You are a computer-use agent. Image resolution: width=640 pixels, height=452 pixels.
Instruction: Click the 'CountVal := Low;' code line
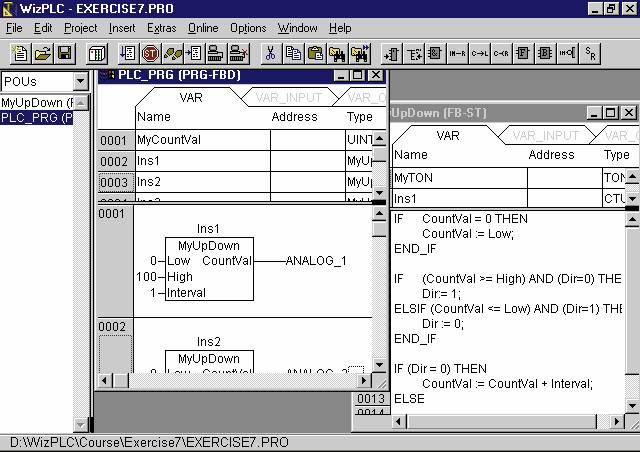(468, 234)
